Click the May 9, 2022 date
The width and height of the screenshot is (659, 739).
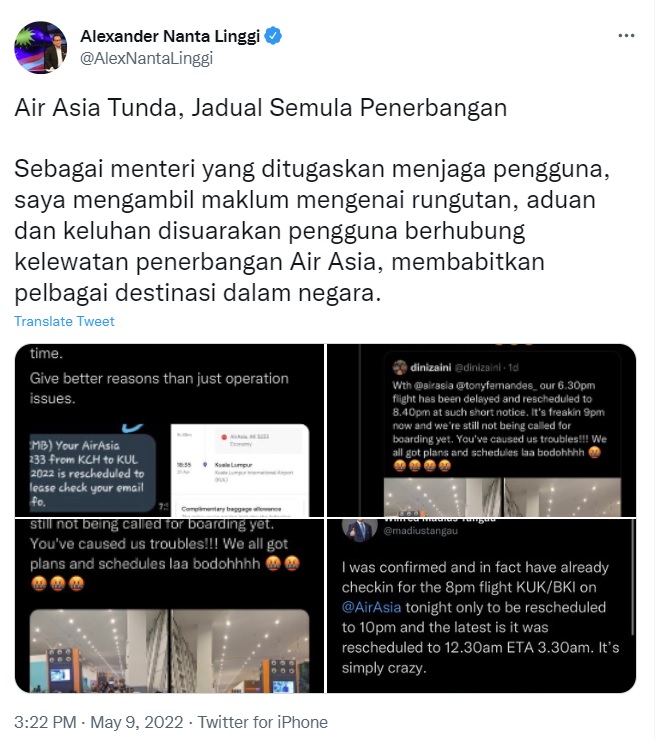[x=137, y=722]
